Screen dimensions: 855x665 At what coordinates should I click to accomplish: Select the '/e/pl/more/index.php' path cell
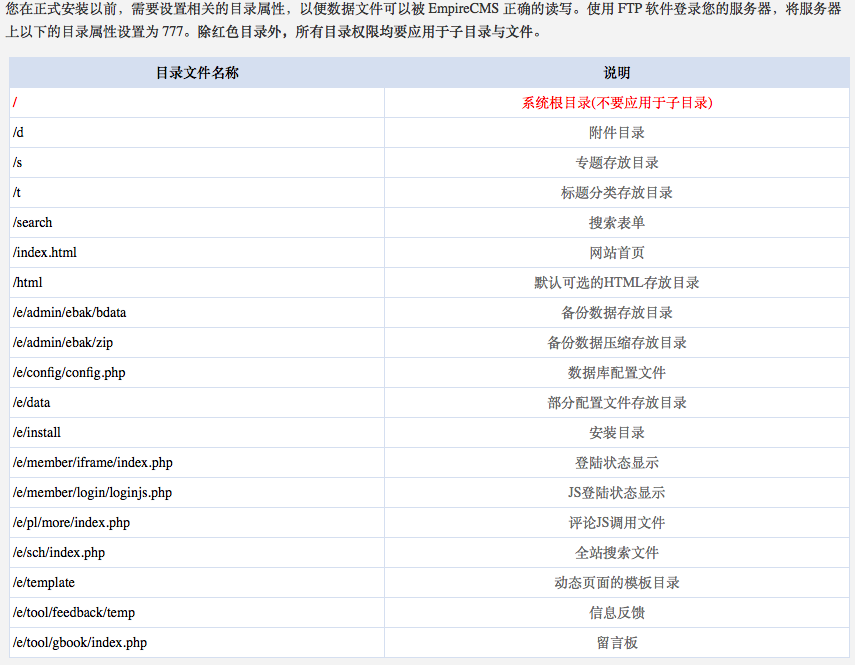pyautogui.click(x=197, y=522)
